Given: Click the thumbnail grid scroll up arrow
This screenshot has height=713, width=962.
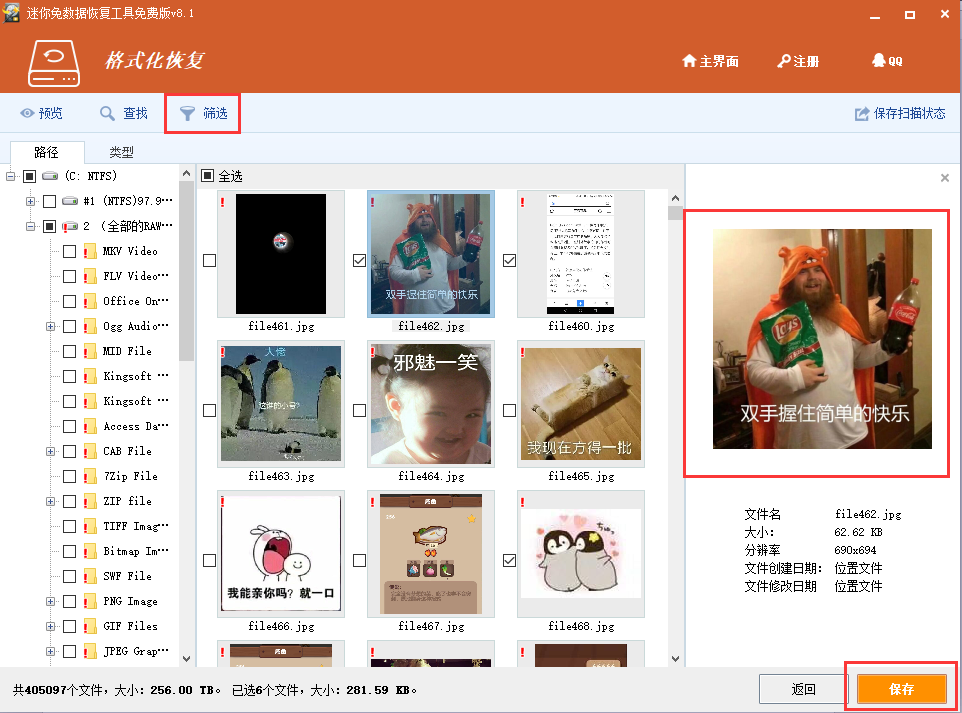Looking at the screenshot, I should 675,198.
